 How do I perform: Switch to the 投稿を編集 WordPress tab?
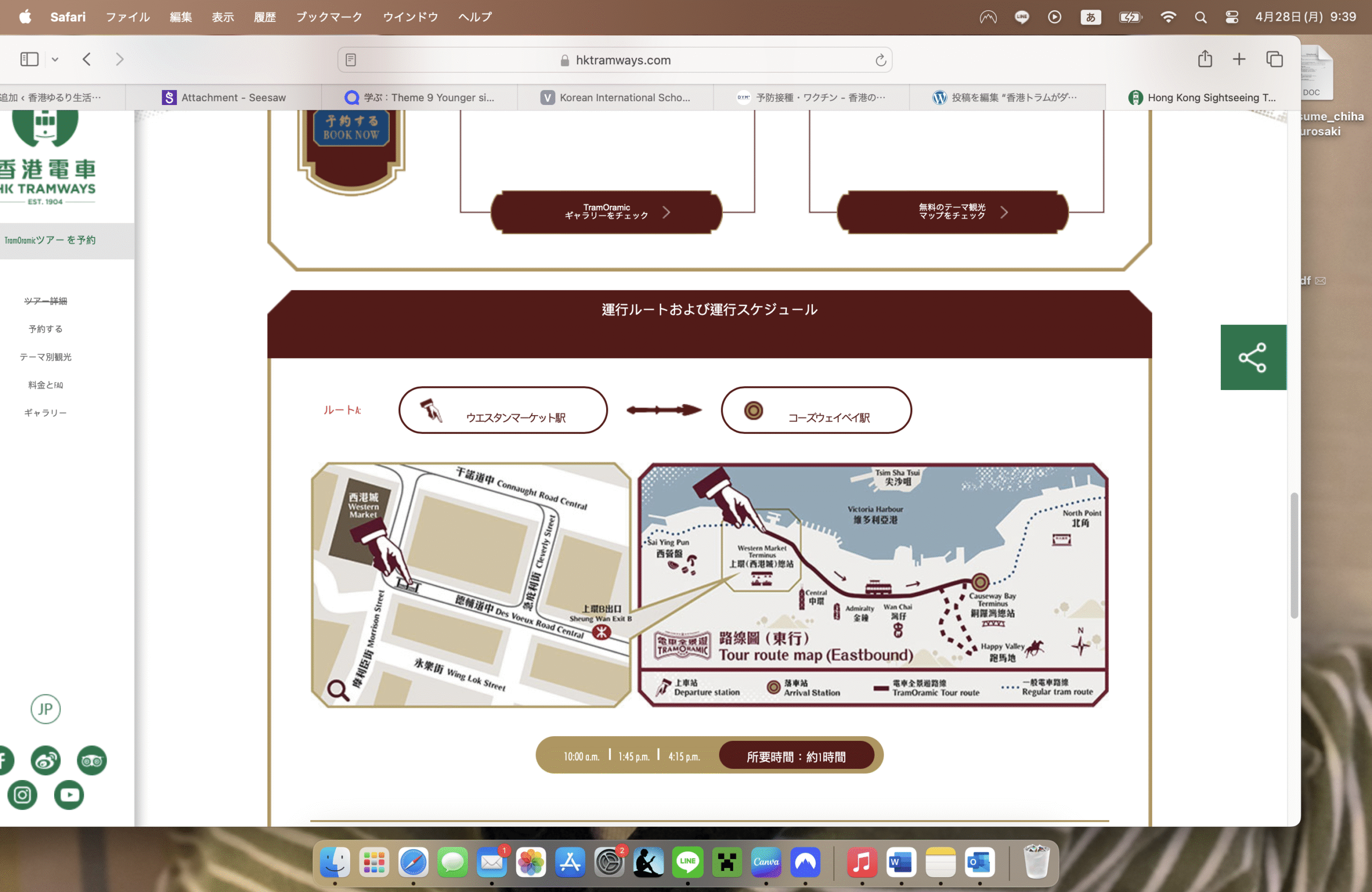click(1008, 98)
